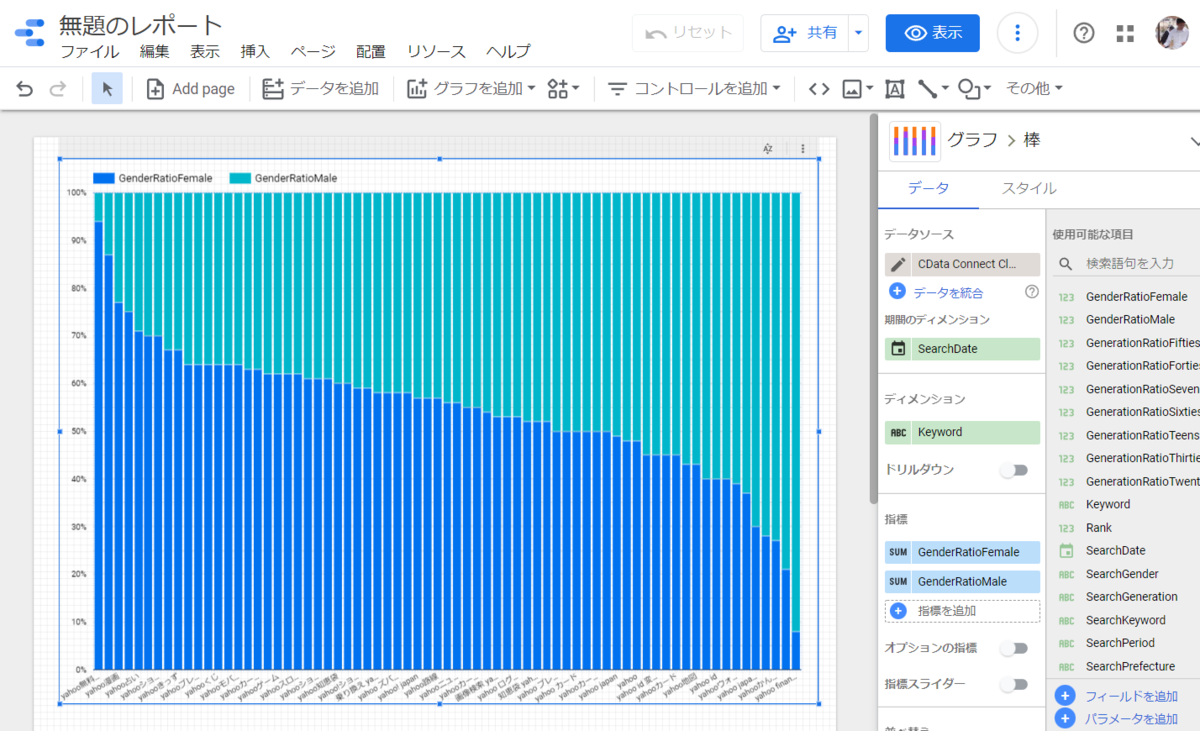
Task: Open help icon beside データを統合
Action: (x=1031, y=292)
